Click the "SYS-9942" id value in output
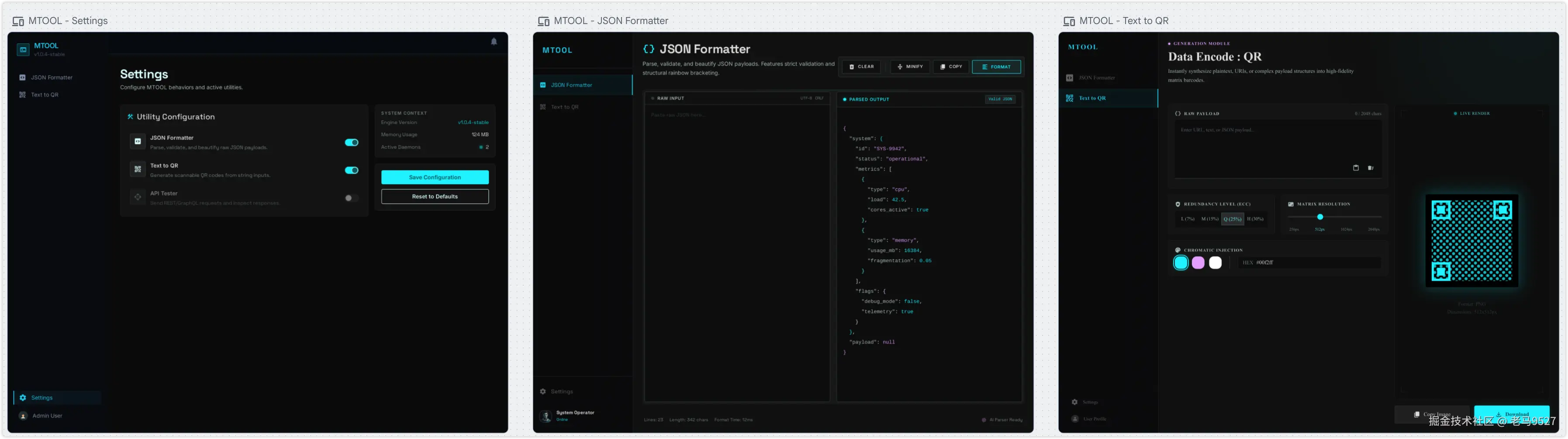This screenshot has width=1568, height=439. [x=889, y=148]
